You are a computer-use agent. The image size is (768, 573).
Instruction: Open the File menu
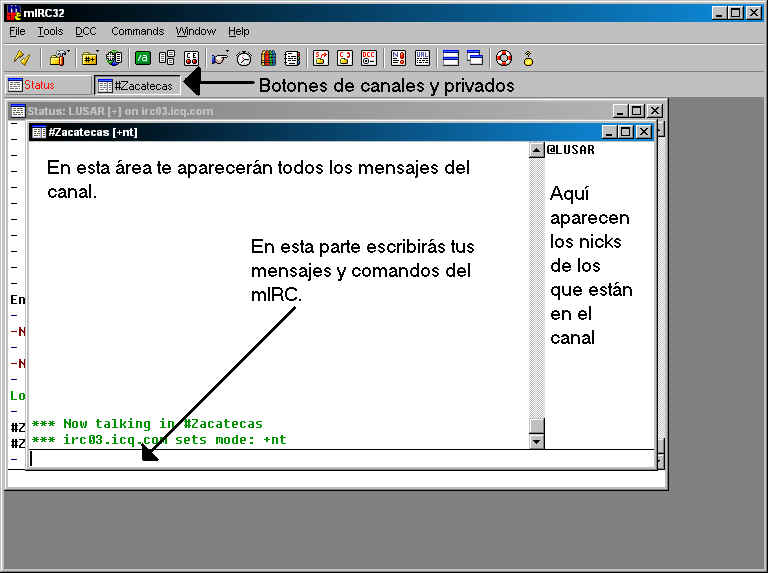17,31
